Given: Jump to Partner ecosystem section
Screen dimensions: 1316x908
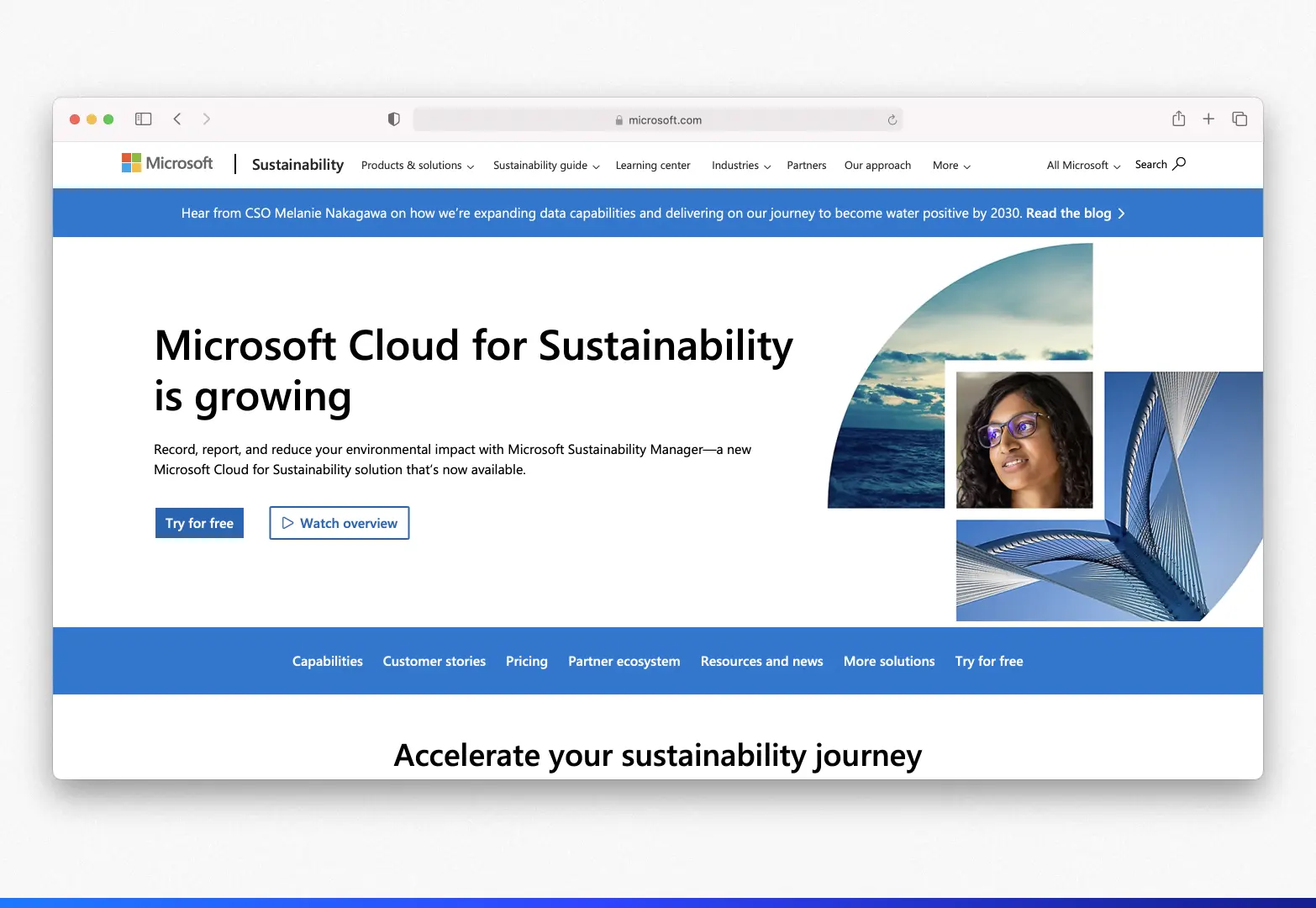Looking at the screenshot, I should [x=624, y=662].
